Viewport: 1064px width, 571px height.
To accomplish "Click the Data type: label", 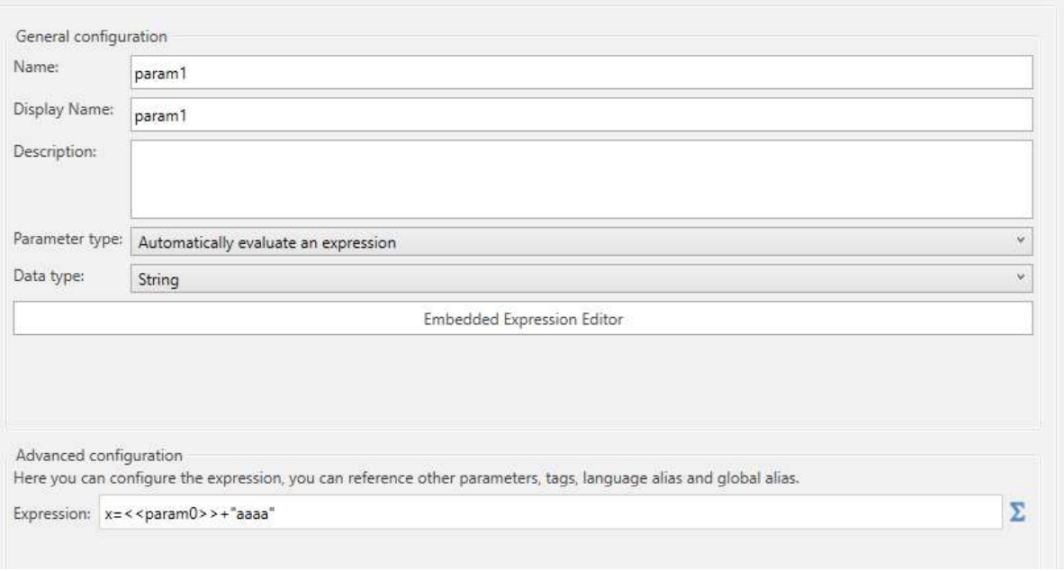I will click(x=49, y=276).
